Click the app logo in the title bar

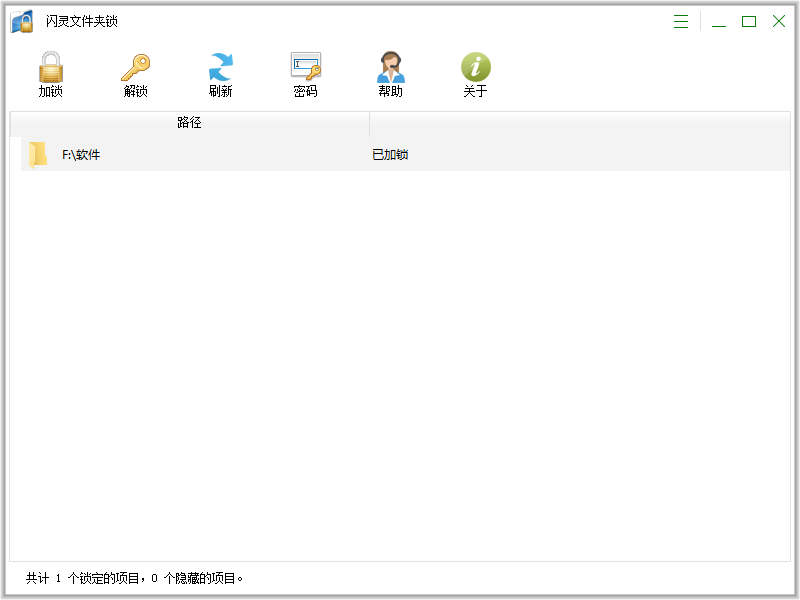(23, 22)
